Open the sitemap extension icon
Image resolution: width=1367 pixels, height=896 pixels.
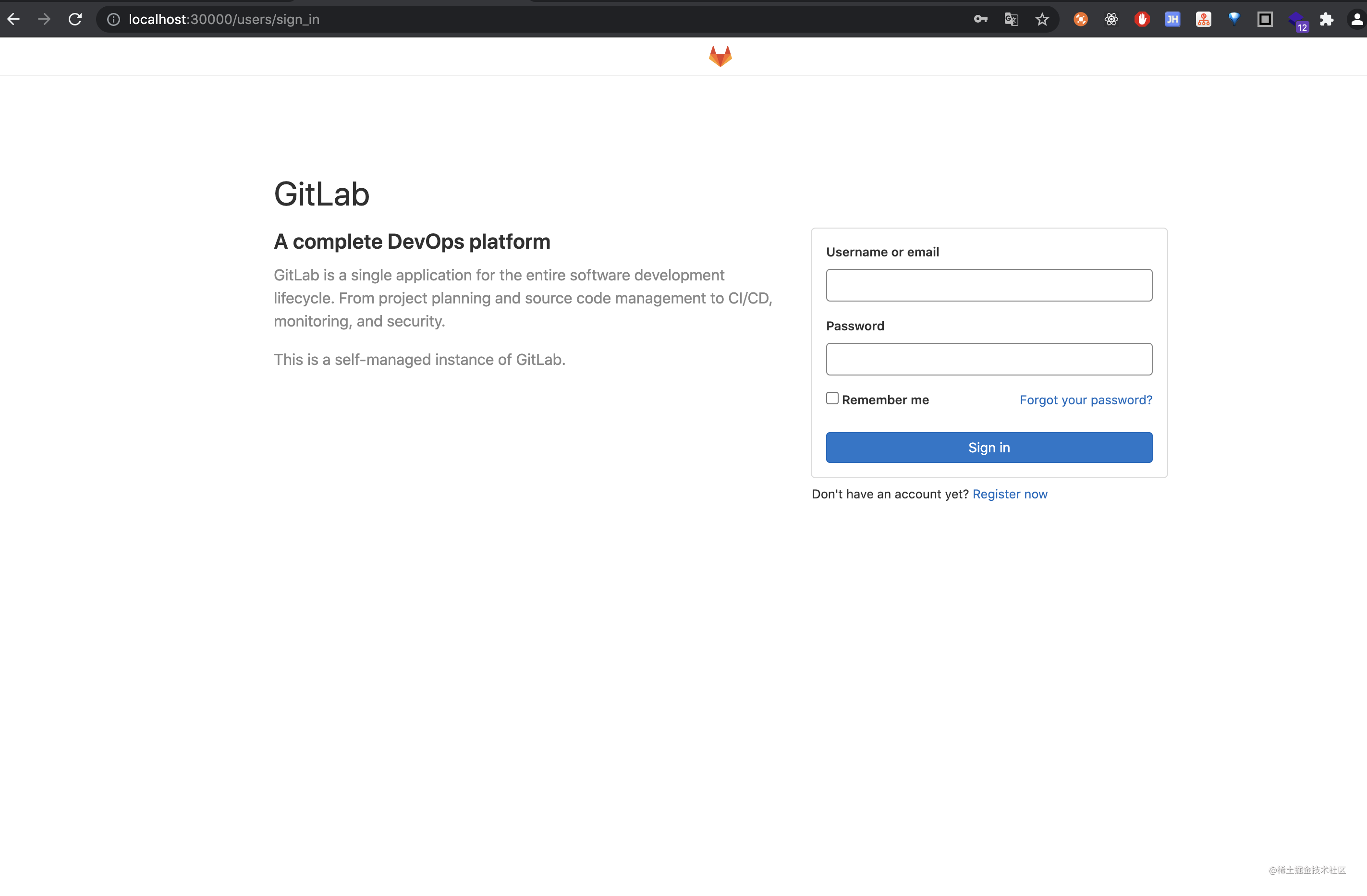tap(1203, 19)
